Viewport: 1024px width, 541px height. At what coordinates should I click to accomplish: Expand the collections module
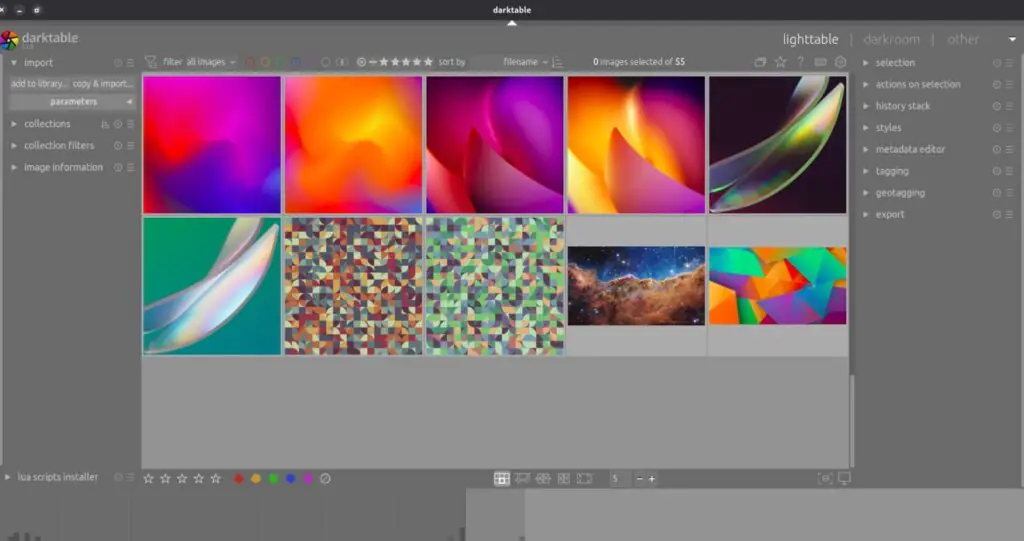14,124
